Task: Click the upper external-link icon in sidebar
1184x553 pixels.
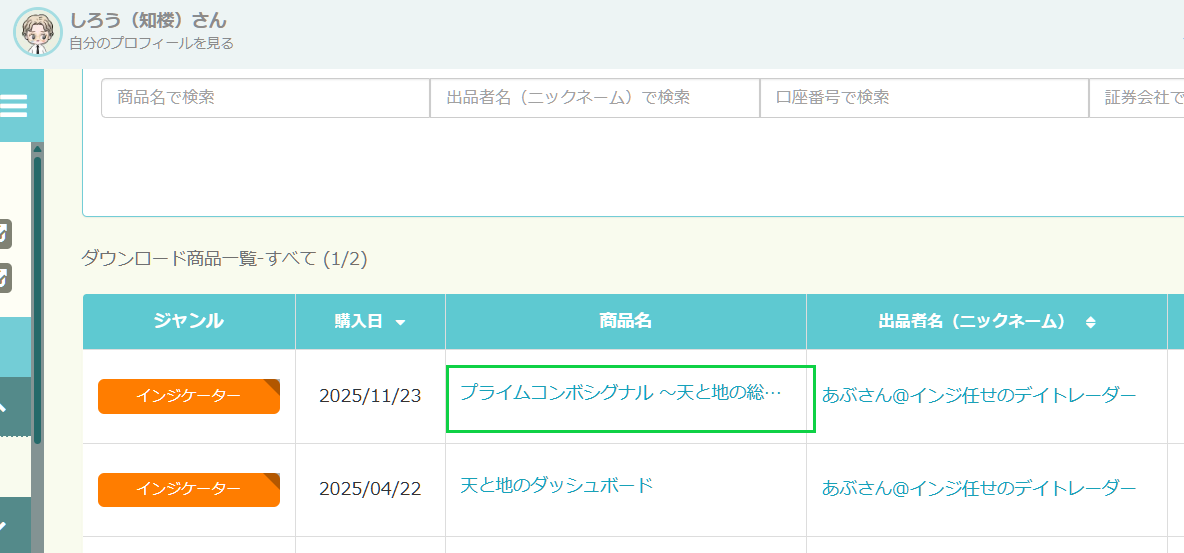Action: coord(5,233)
